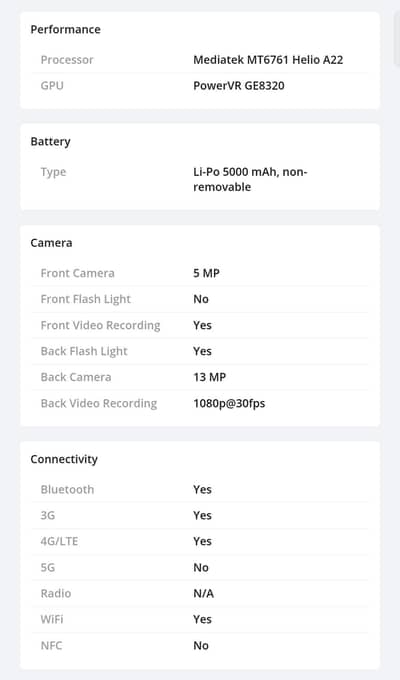Click the PowerVR GE8320 GPU value
This screenshot has height=680, width=400.
click(239, 85)
